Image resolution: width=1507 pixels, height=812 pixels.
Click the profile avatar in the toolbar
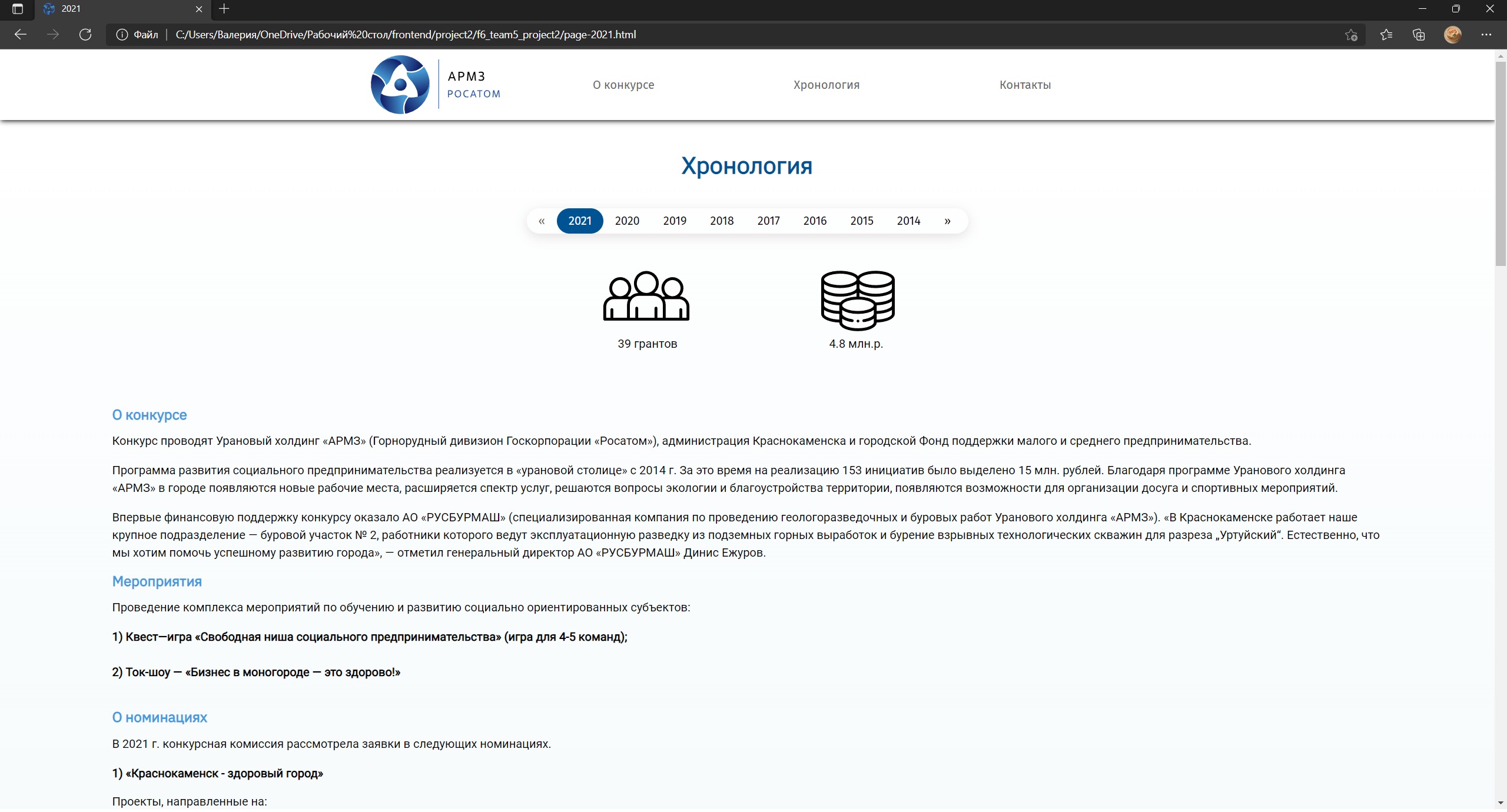click(x=1453, y=34)
